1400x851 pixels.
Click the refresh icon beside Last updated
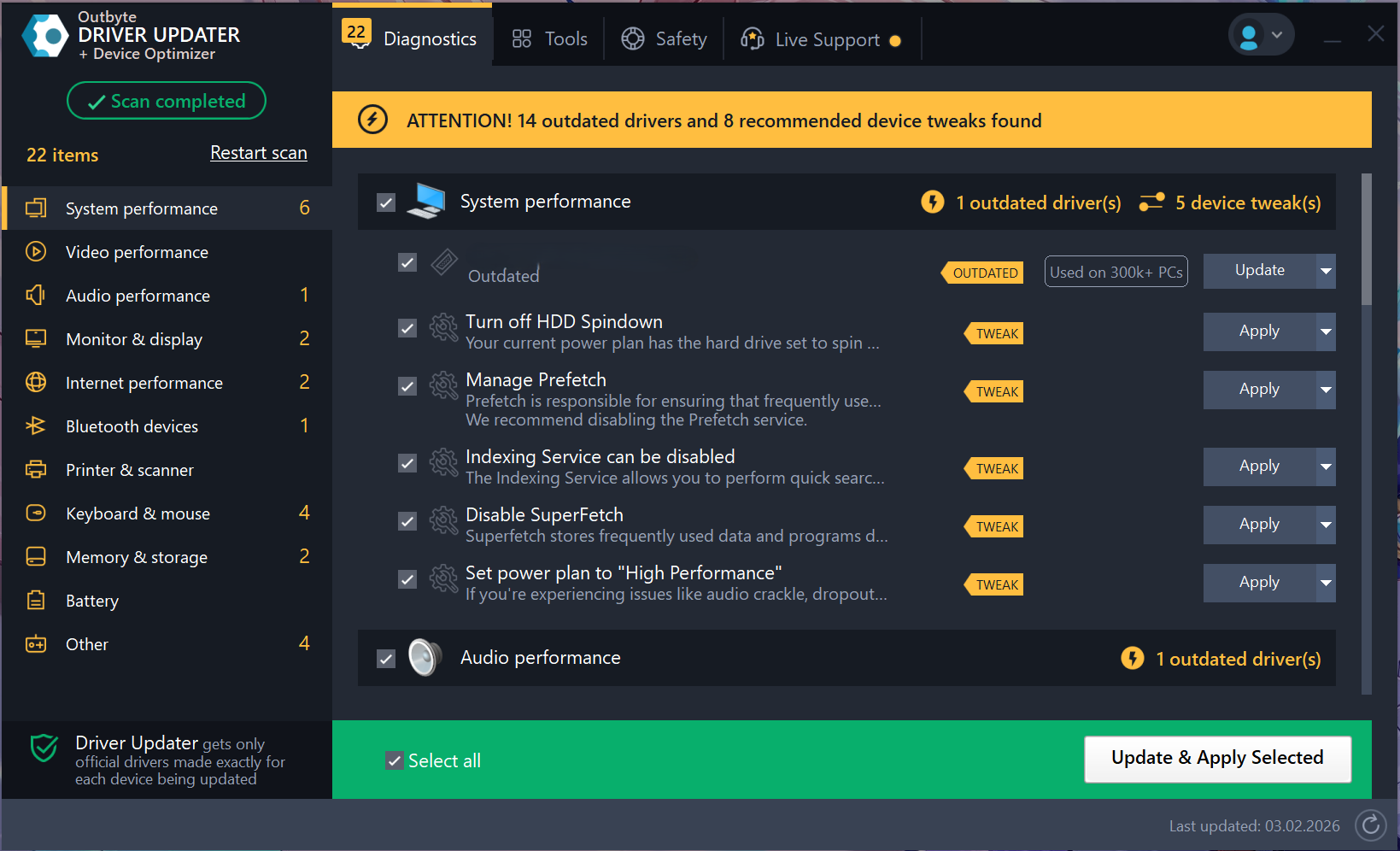[1370, 825]
